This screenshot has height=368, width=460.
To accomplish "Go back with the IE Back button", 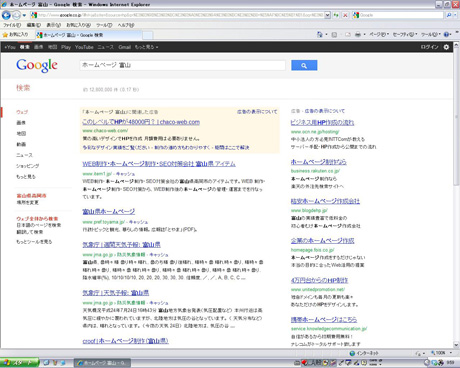I will 6,15.
